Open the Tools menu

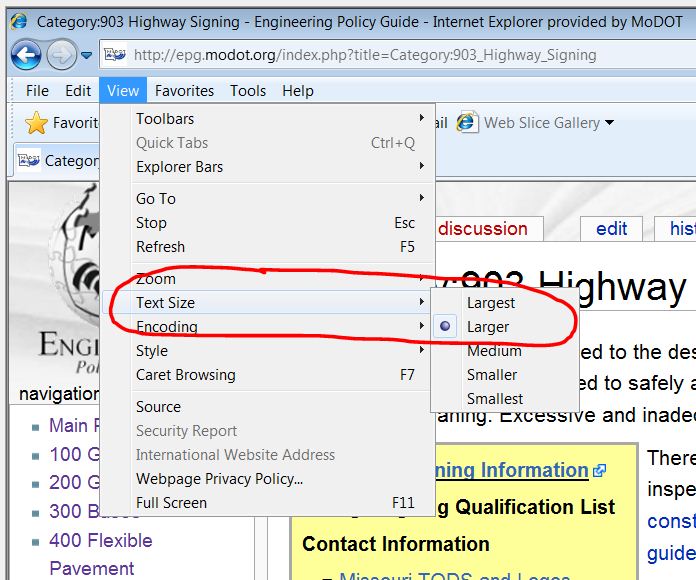point(248,91)
